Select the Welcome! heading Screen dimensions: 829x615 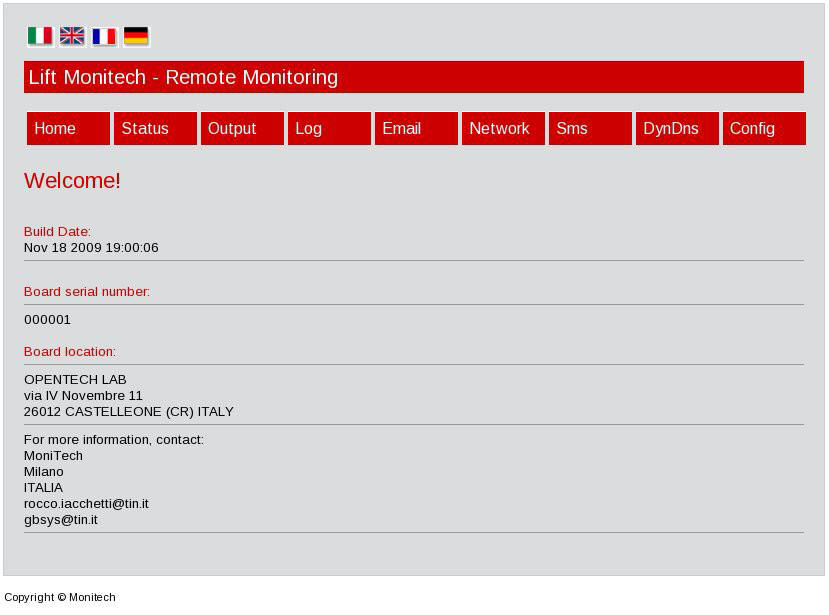point(72,181)
